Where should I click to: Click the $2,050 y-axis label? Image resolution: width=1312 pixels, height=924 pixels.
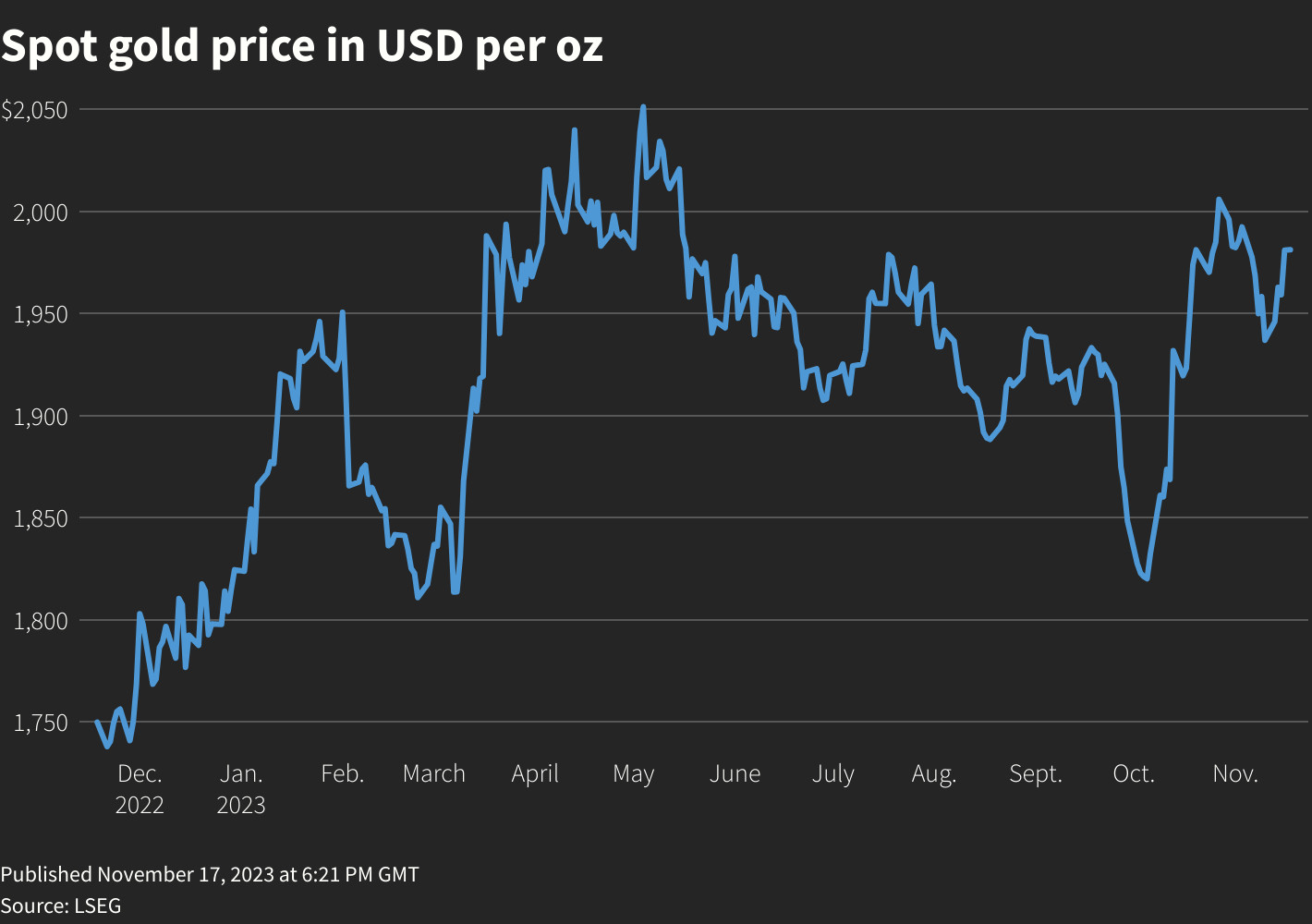(35, 110)
